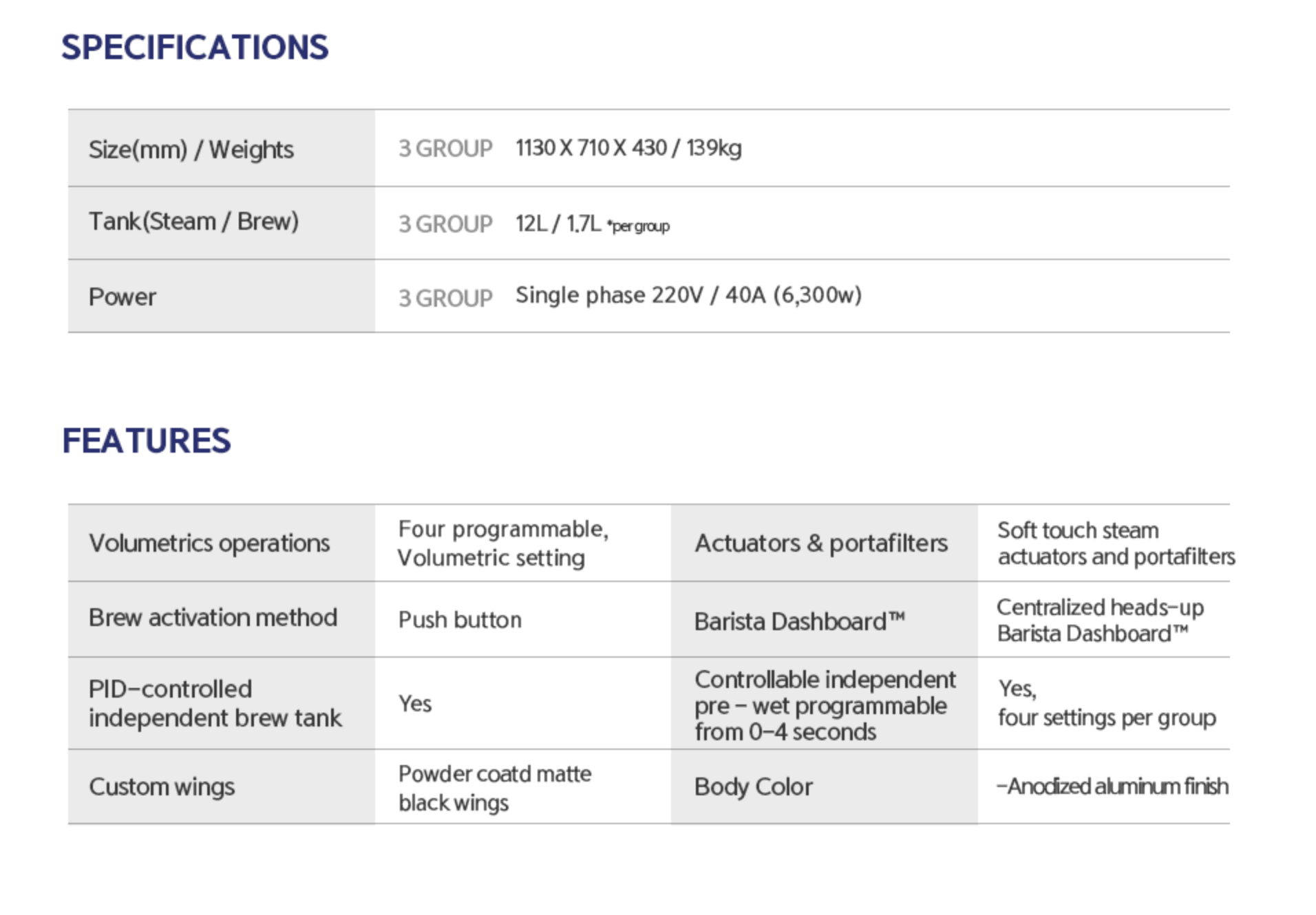Click the SPECIFICATIONS heading
Image resolution: width=1316 pixels, height=915 pixels.
[195, 47]
